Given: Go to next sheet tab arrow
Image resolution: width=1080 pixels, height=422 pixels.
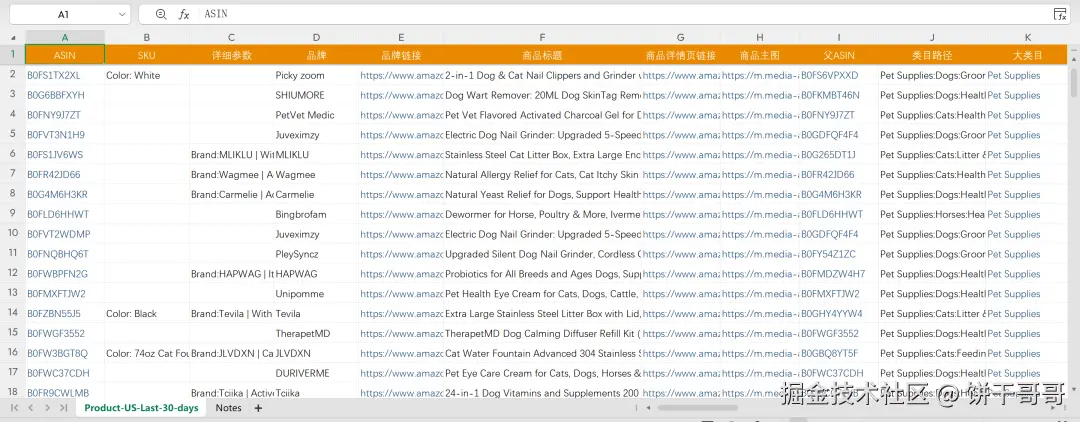Looking at the screenshot, I should [x=47, y=408].
